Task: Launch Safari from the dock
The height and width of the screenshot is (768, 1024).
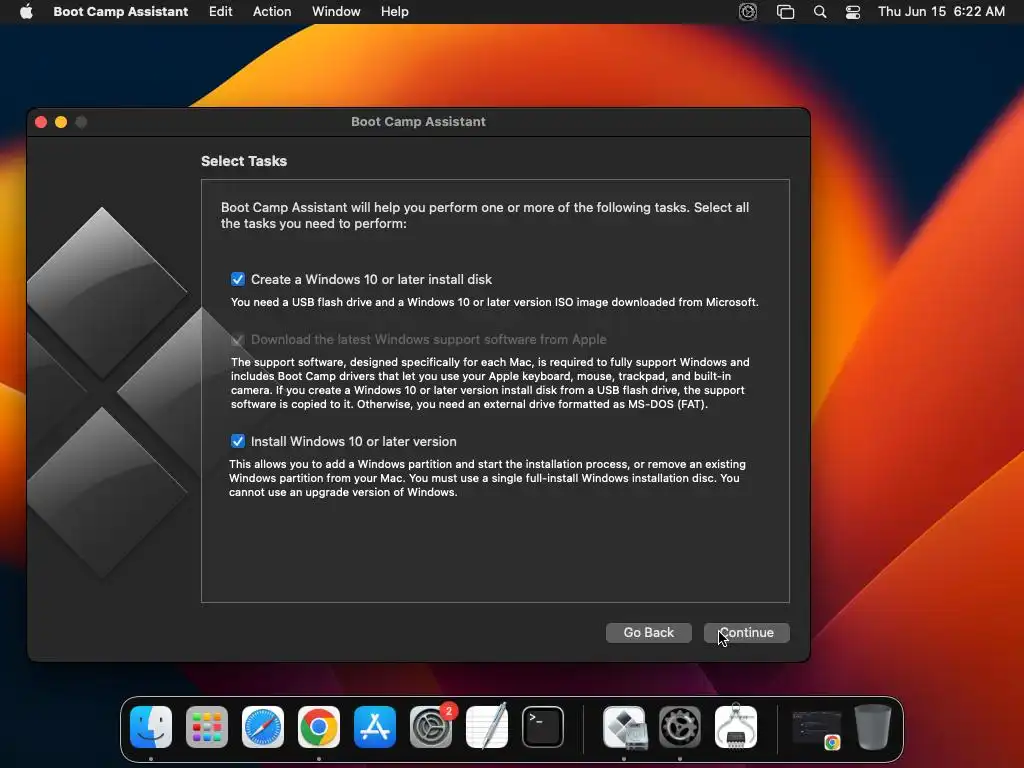Action: tap(263, 727)
